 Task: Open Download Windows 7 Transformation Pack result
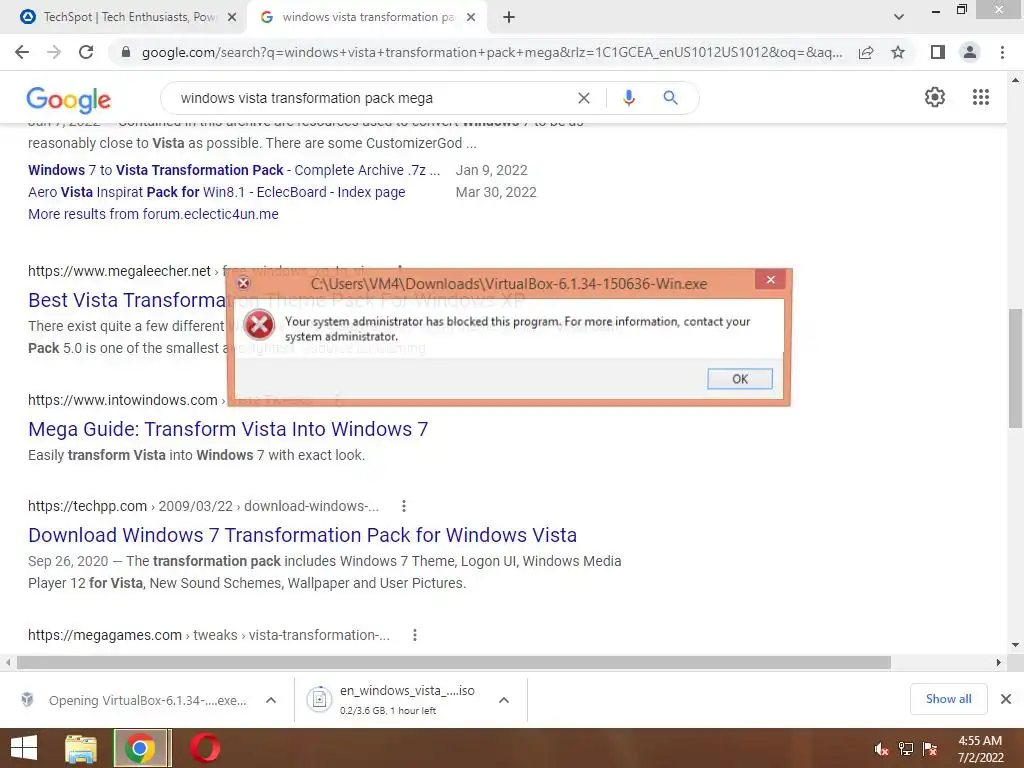pyautogui.click(x=302, y=535)
